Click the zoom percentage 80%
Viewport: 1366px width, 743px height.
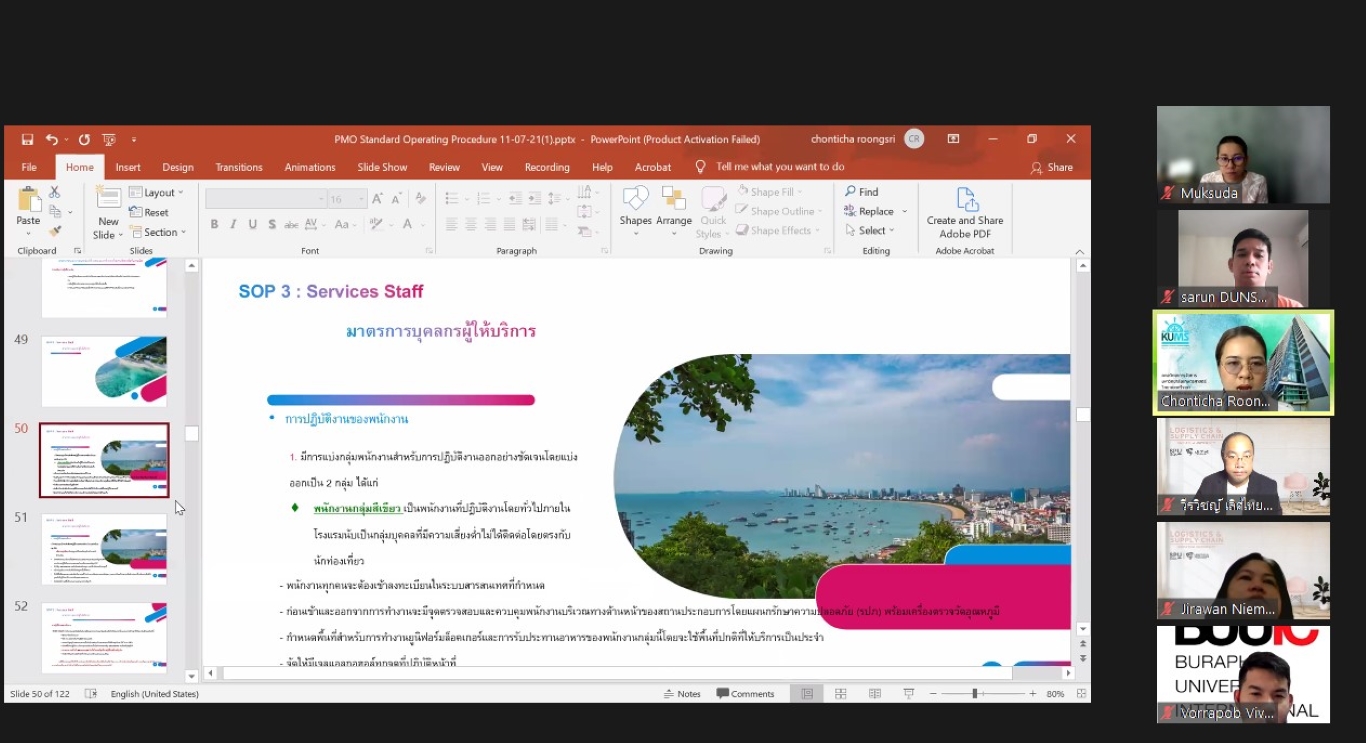point(1055,694)
